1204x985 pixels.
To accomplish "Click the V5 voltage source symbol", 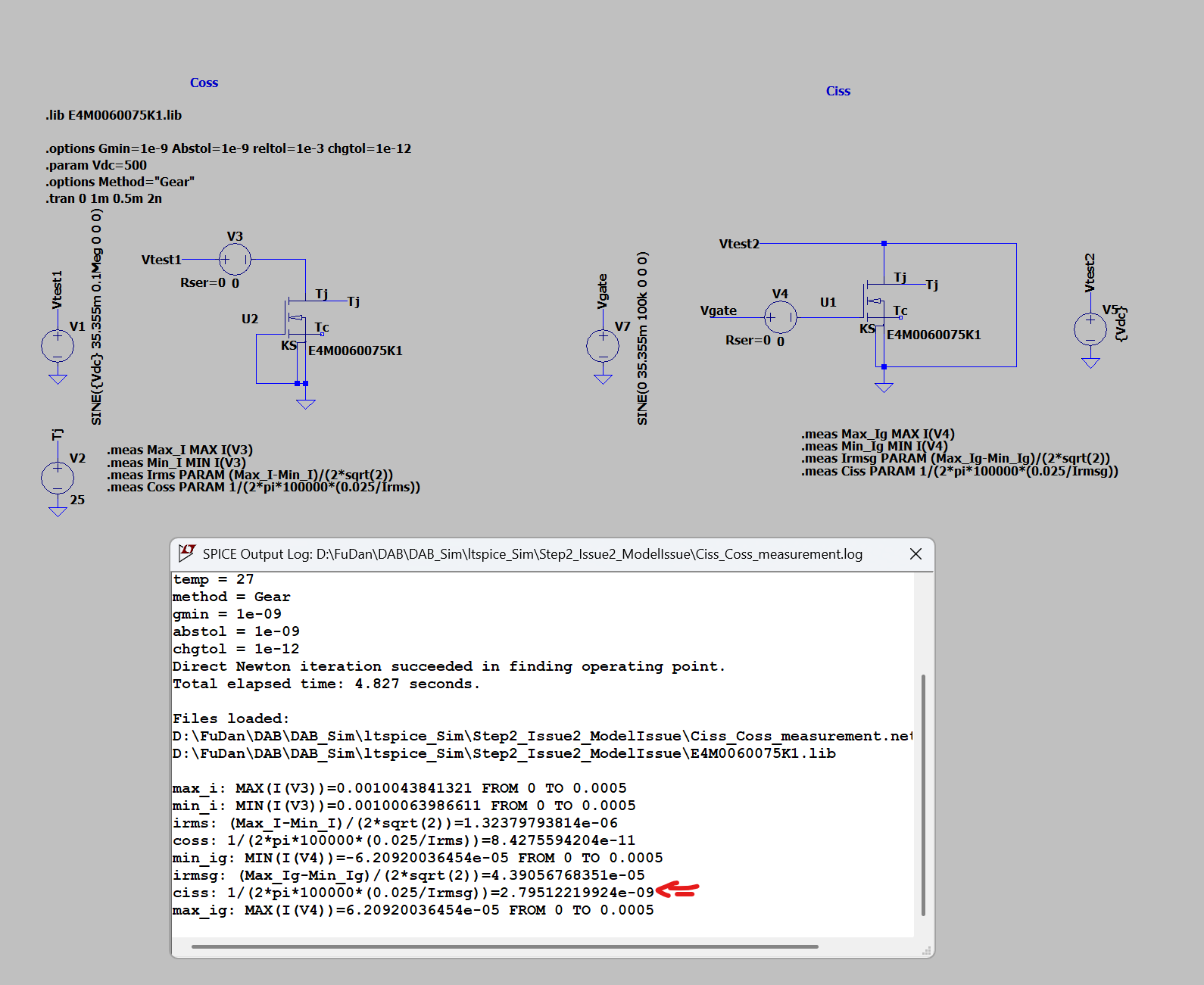I will click(x=1090, y=329).
